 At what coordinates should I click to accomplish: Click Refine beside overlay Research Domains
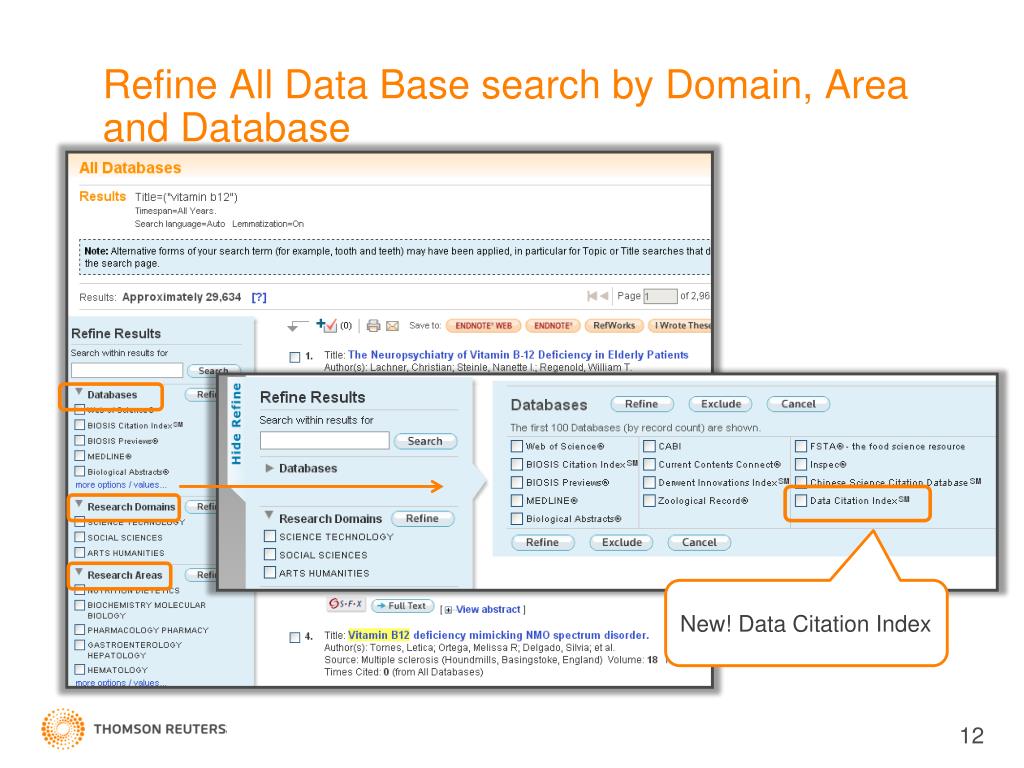point(422,519)
